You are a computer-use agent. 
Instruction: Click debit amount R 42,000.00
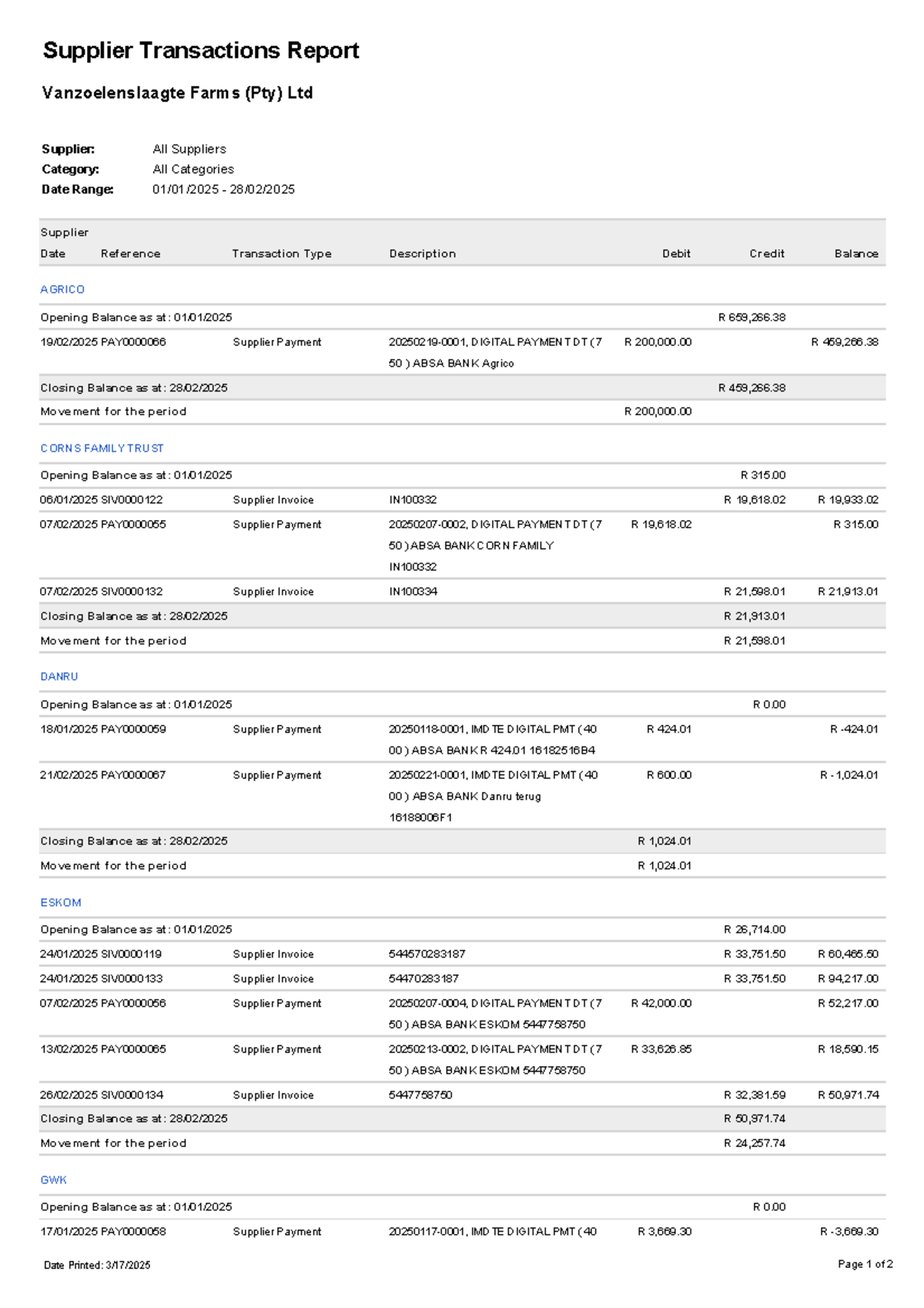click(x=661, y=1004)
